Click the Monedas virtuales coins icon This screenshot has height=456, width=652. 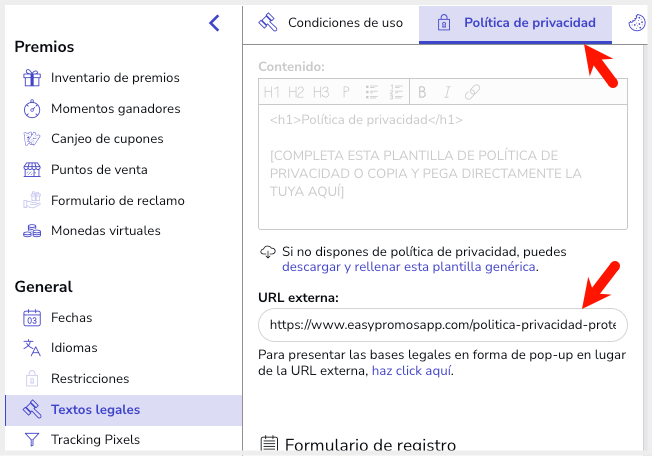tap(32, 231)
